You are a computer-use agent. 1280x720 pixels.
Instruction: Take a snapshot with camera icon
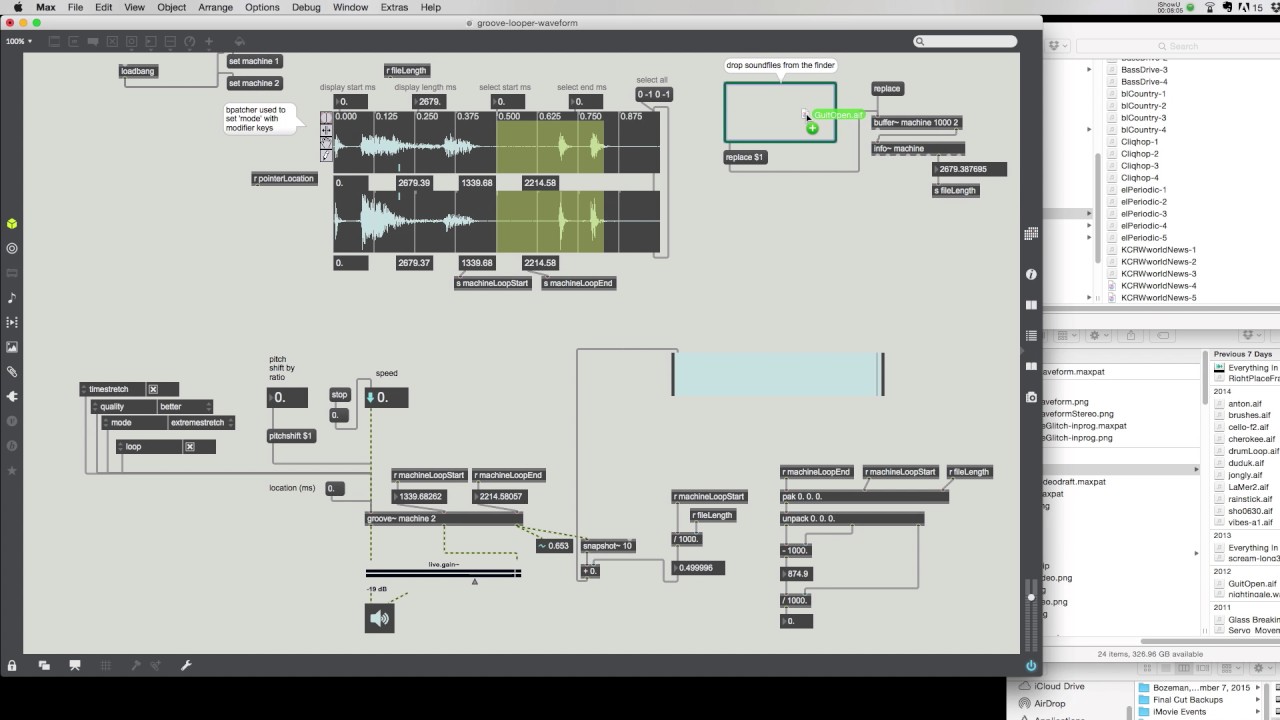point(1031,397)
